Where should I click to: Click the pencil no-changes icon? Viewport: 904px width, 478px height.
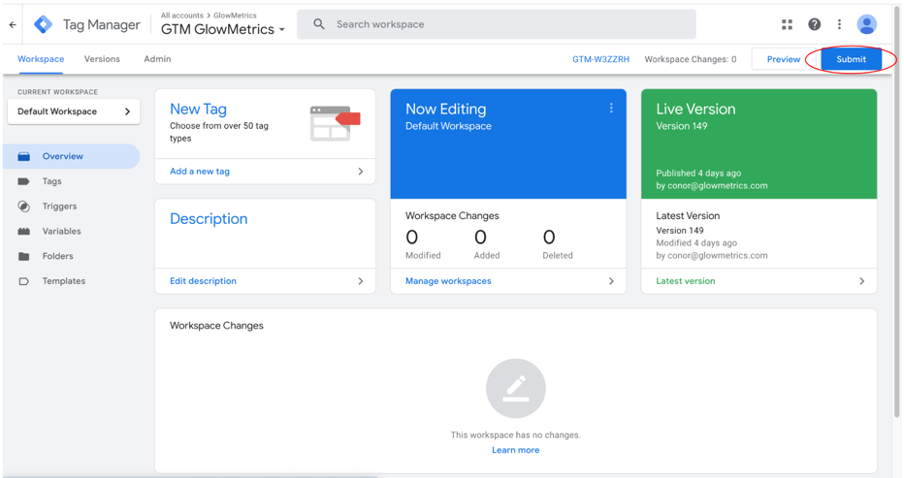[x=515, y=388]
